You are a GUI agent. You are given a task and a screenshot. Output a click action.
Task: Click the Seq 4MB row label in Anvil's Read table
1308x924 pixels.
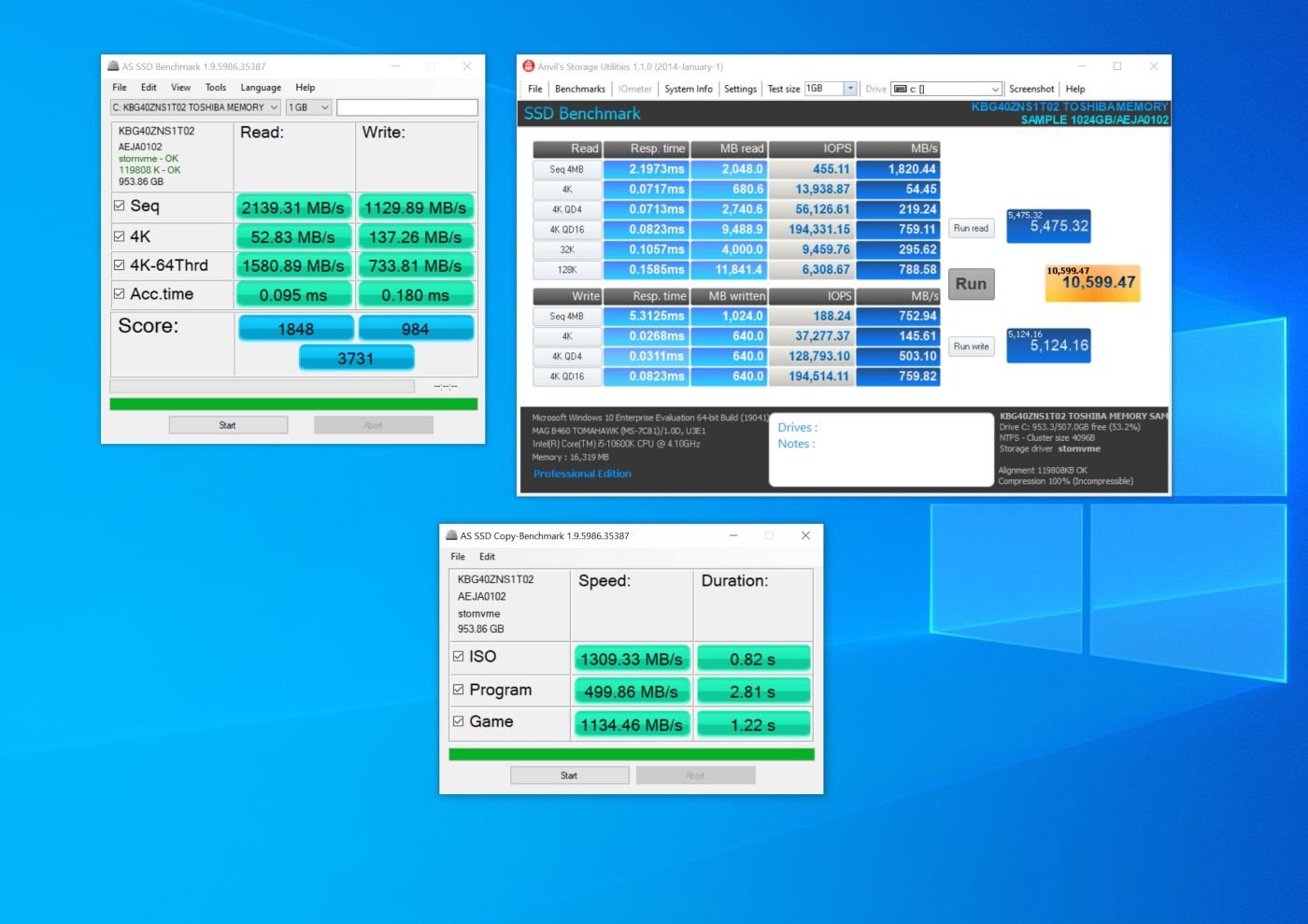click(x=566, y=169)
